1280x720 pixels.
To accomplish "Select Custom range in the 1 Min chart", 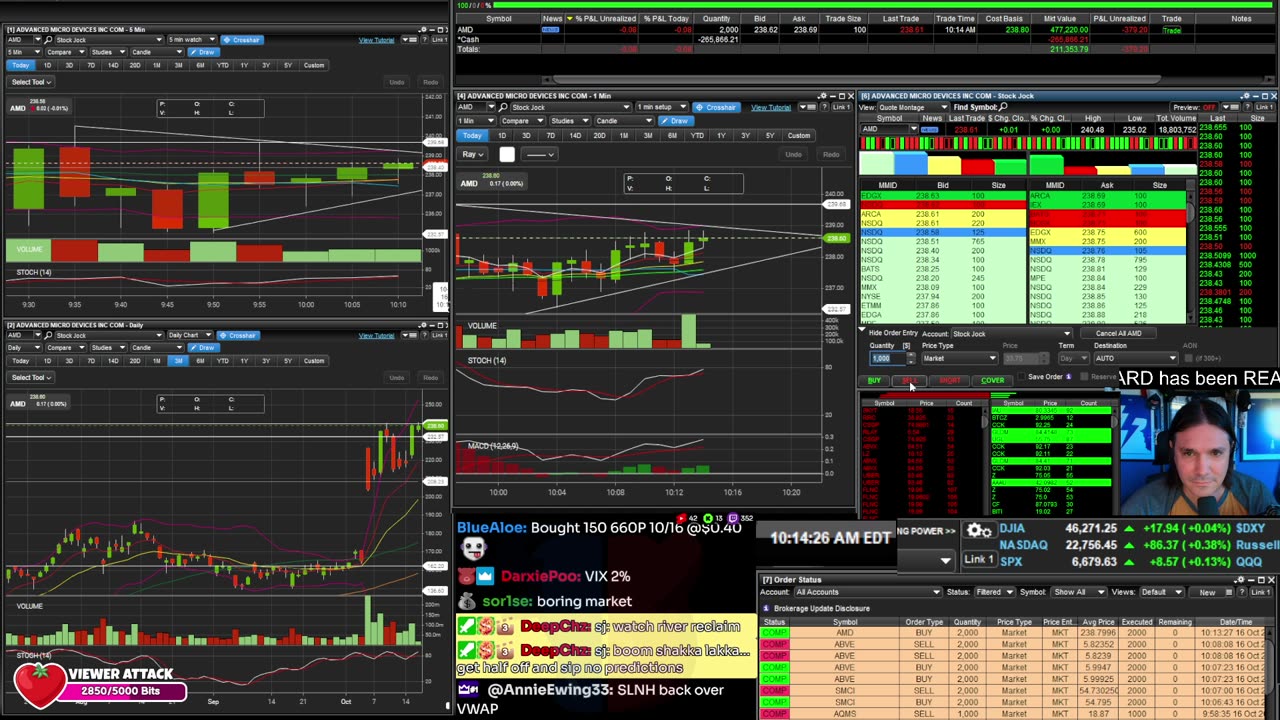I will click(x=799, y=135).
